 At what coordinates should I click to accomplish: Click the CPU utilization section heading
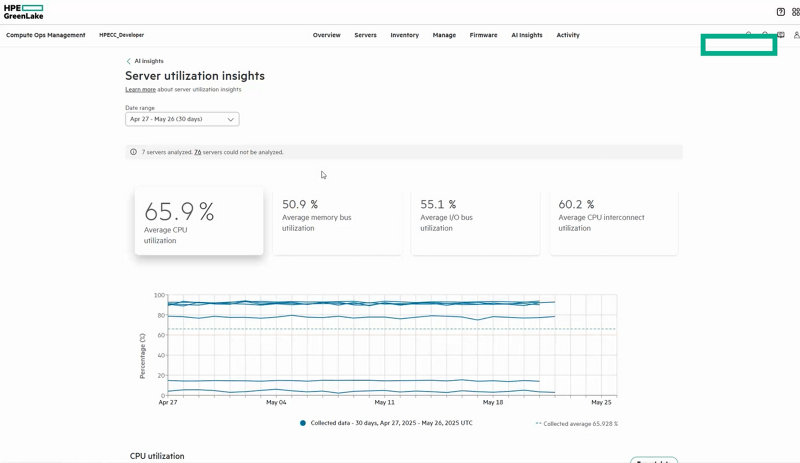pyautogui.click(x=157, y=456)
